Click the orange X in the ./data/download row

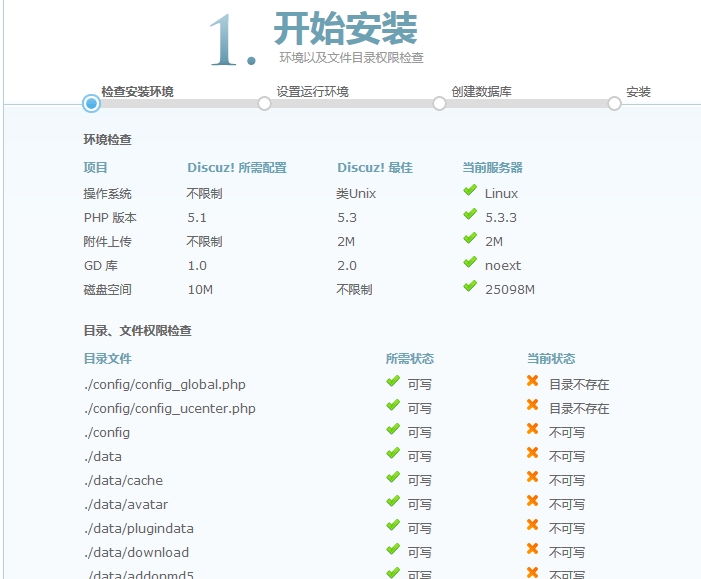532,549
